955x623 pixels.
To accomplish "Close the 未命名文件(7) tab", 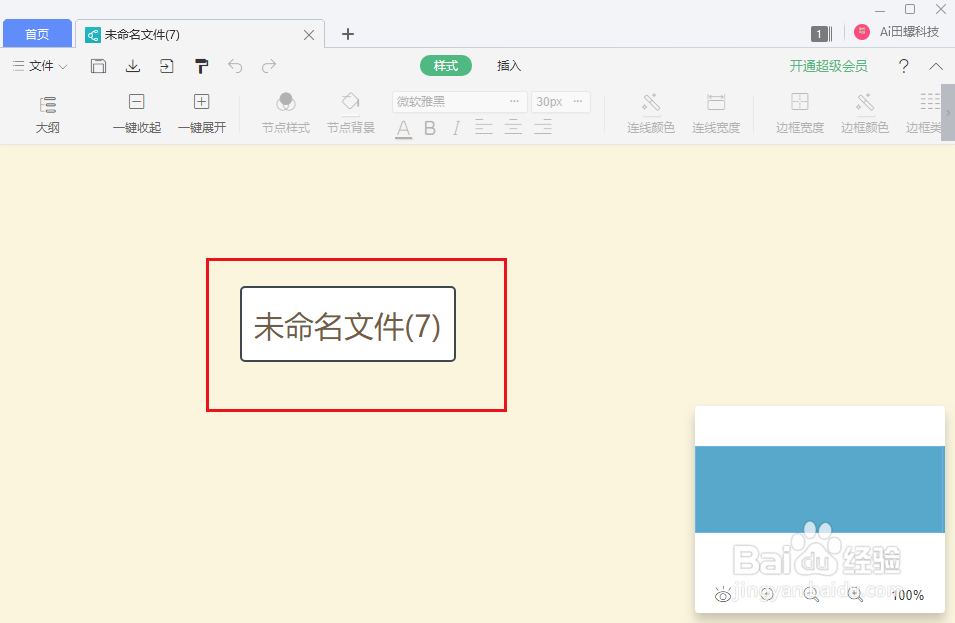I will [309, 35].
